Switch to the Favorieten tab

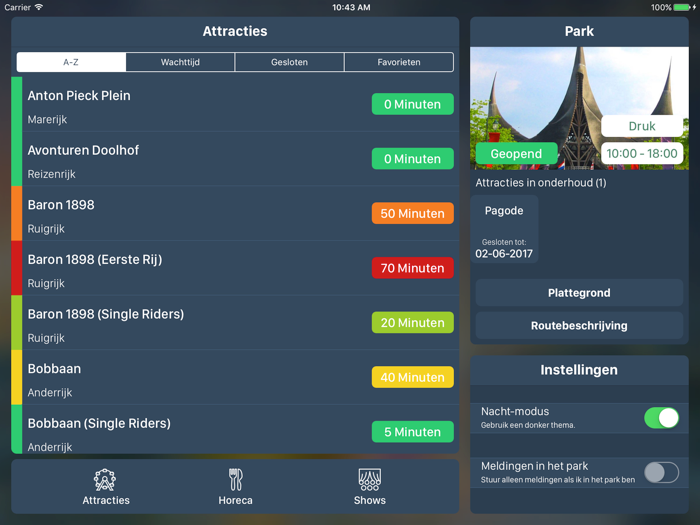[399, 62]
